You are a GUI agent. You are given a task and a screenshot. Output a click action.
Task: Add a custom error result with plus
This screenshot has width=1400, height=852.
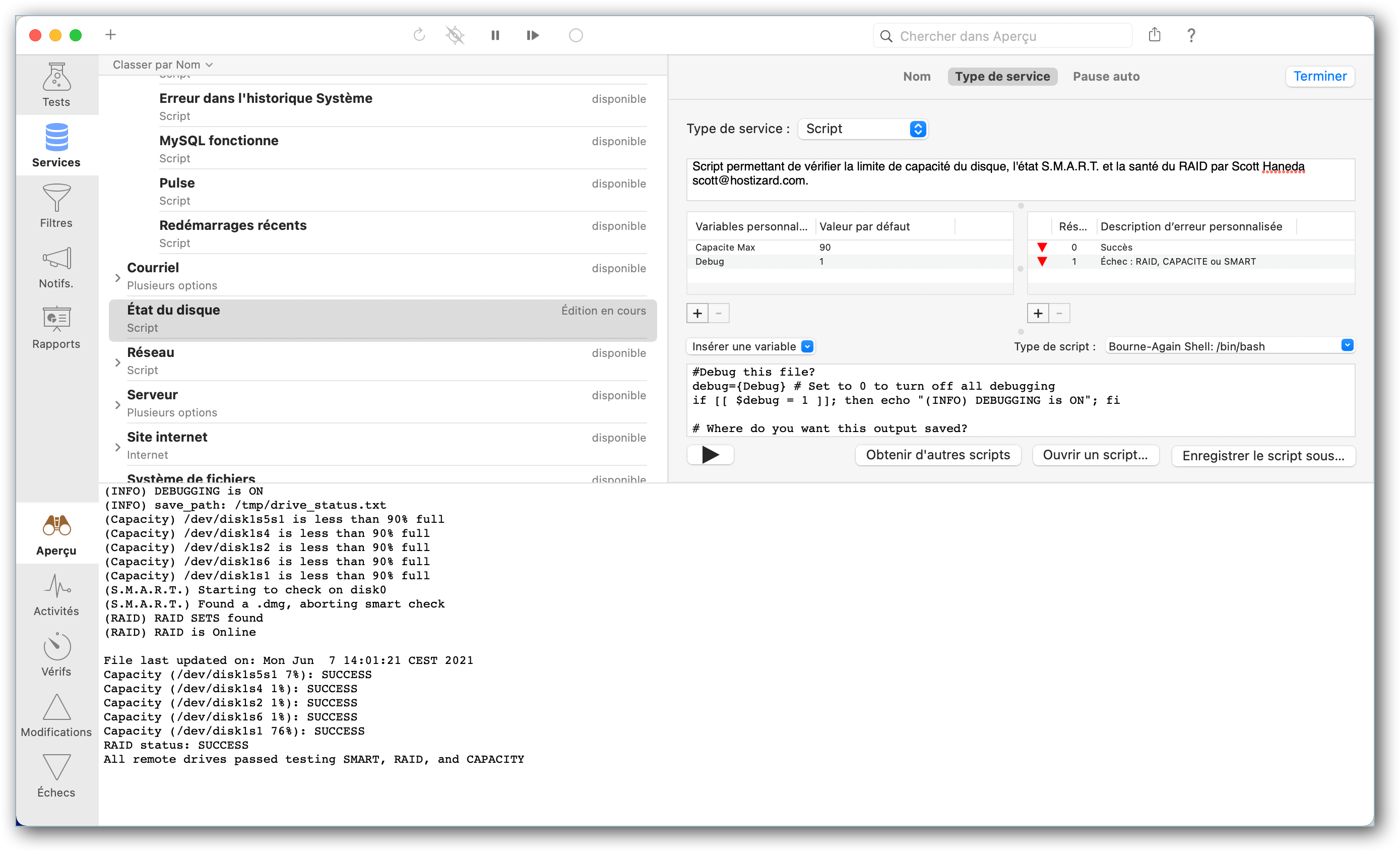[x=1038, y=313]
